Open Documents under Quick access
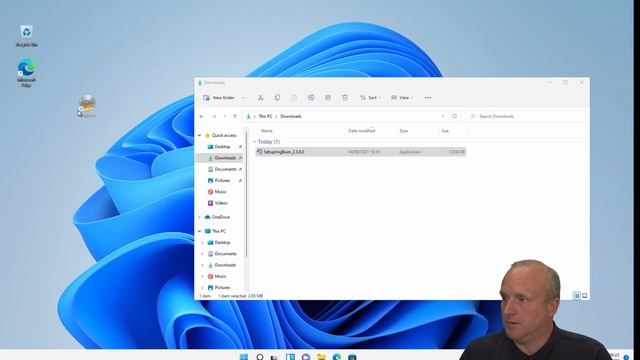Screen dimensions: 640x360 click(x=225, y=169)
